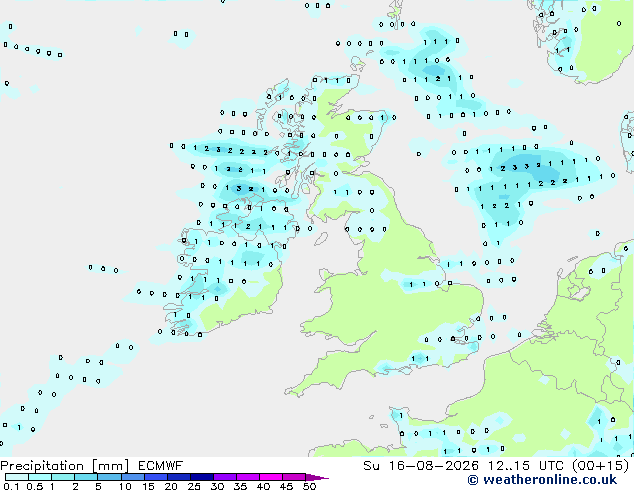
Task: Pick the 40–45 mm magenta legend swatch
Action: click(271, 477)
